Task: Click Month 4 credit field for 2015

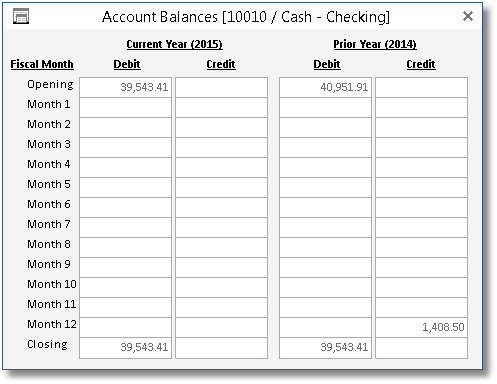Action: pos(222,167)
